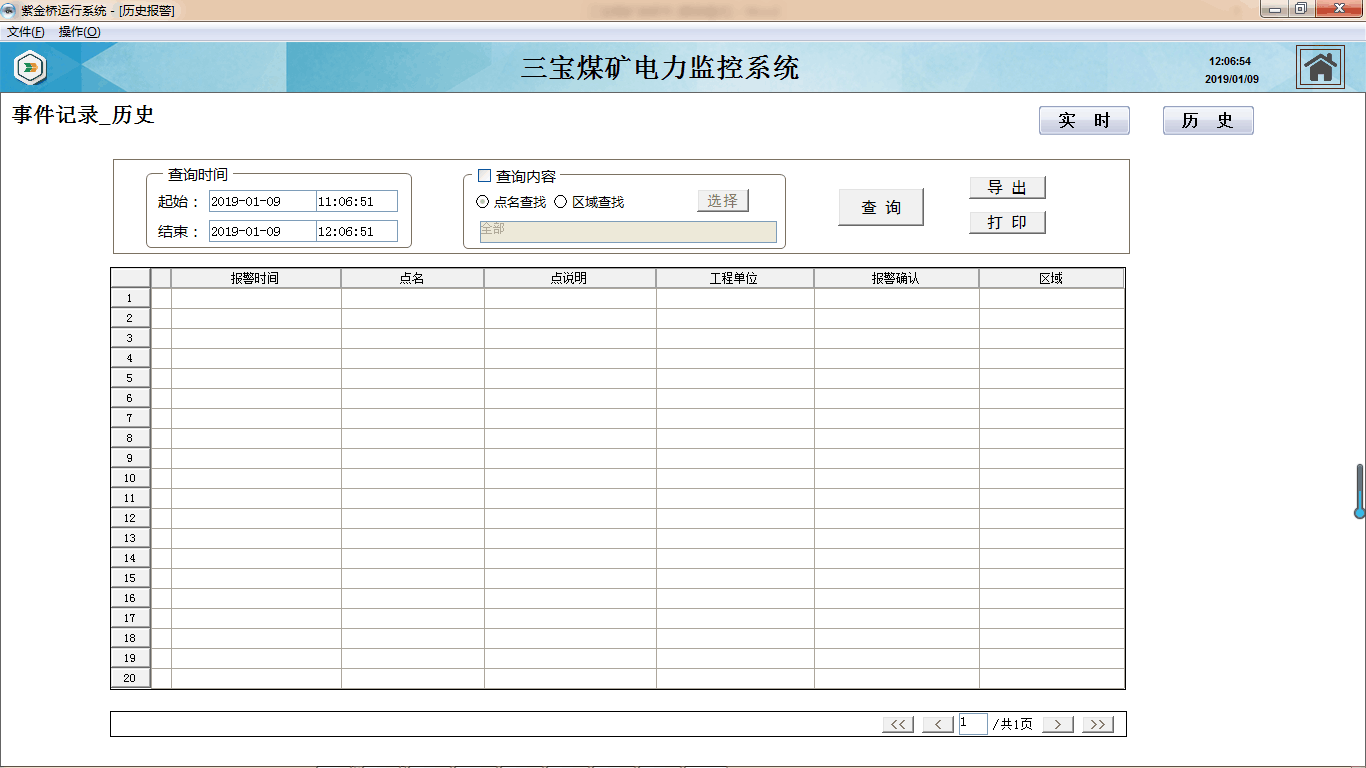
Task: Click the start date input field
Action: [262, 201]
